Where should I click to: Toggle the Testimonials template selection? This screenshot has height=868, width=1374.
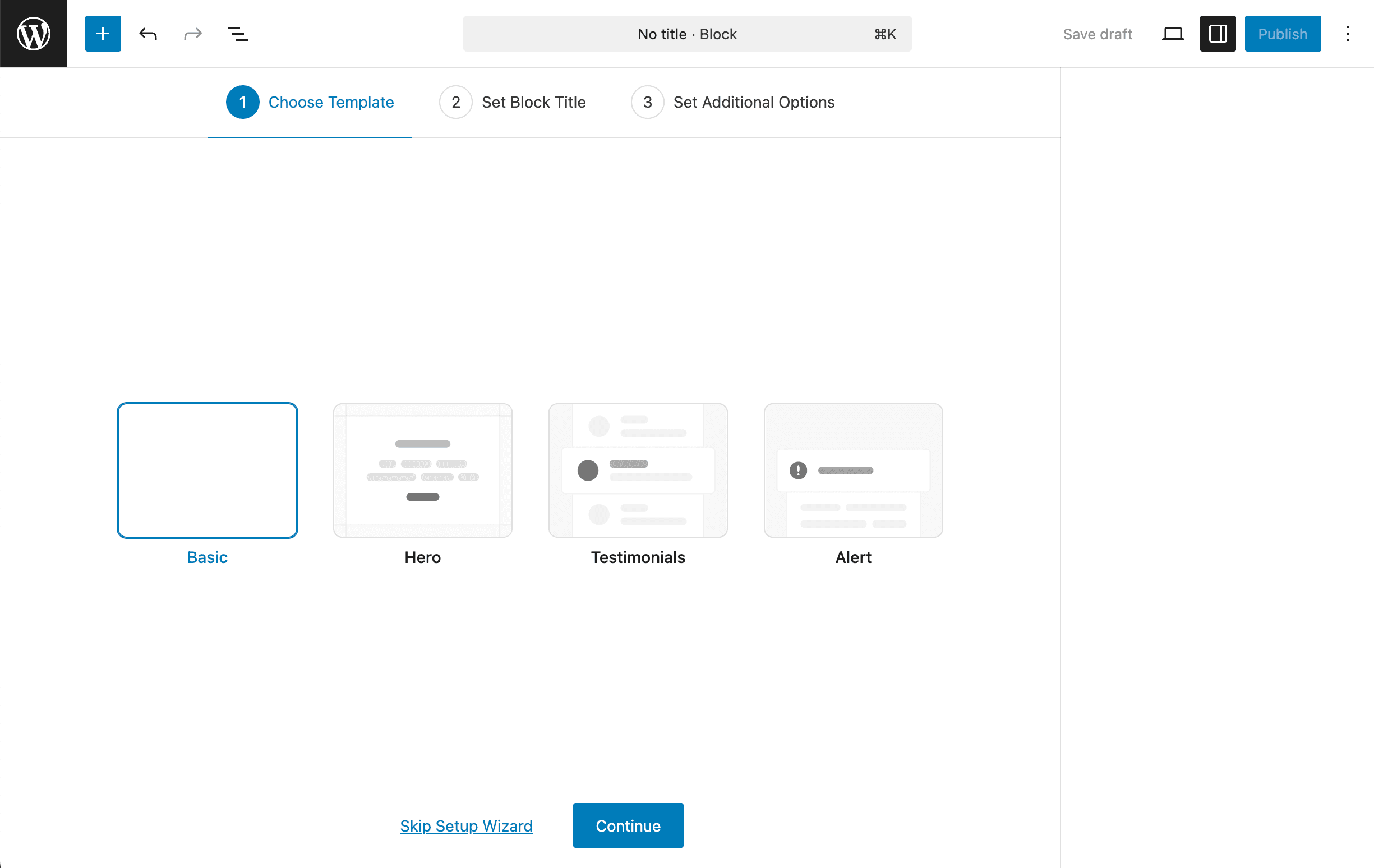tap(637, 470)
